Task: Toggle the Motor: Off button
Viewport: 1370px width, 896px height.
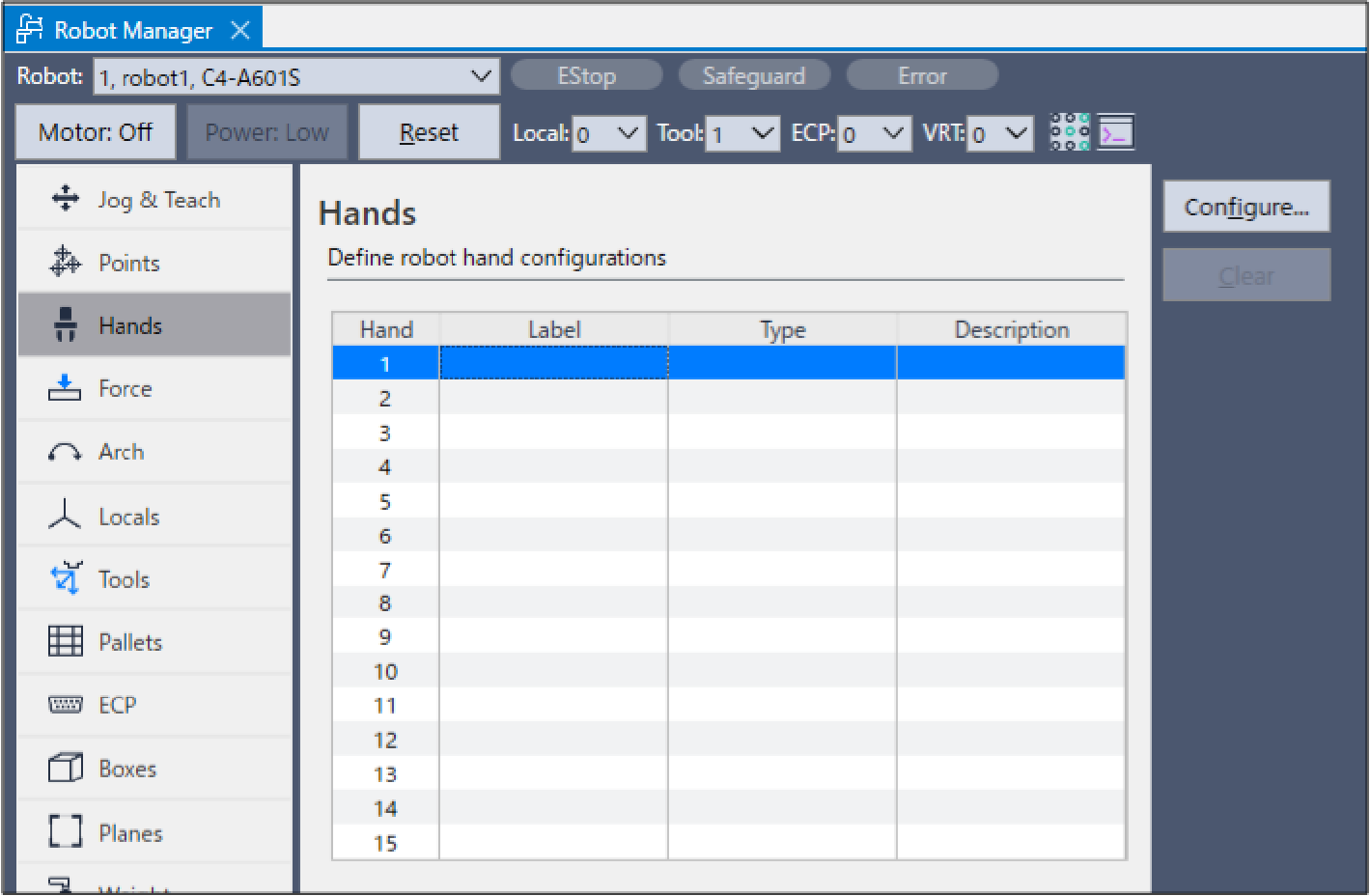Action: (96, 132)
